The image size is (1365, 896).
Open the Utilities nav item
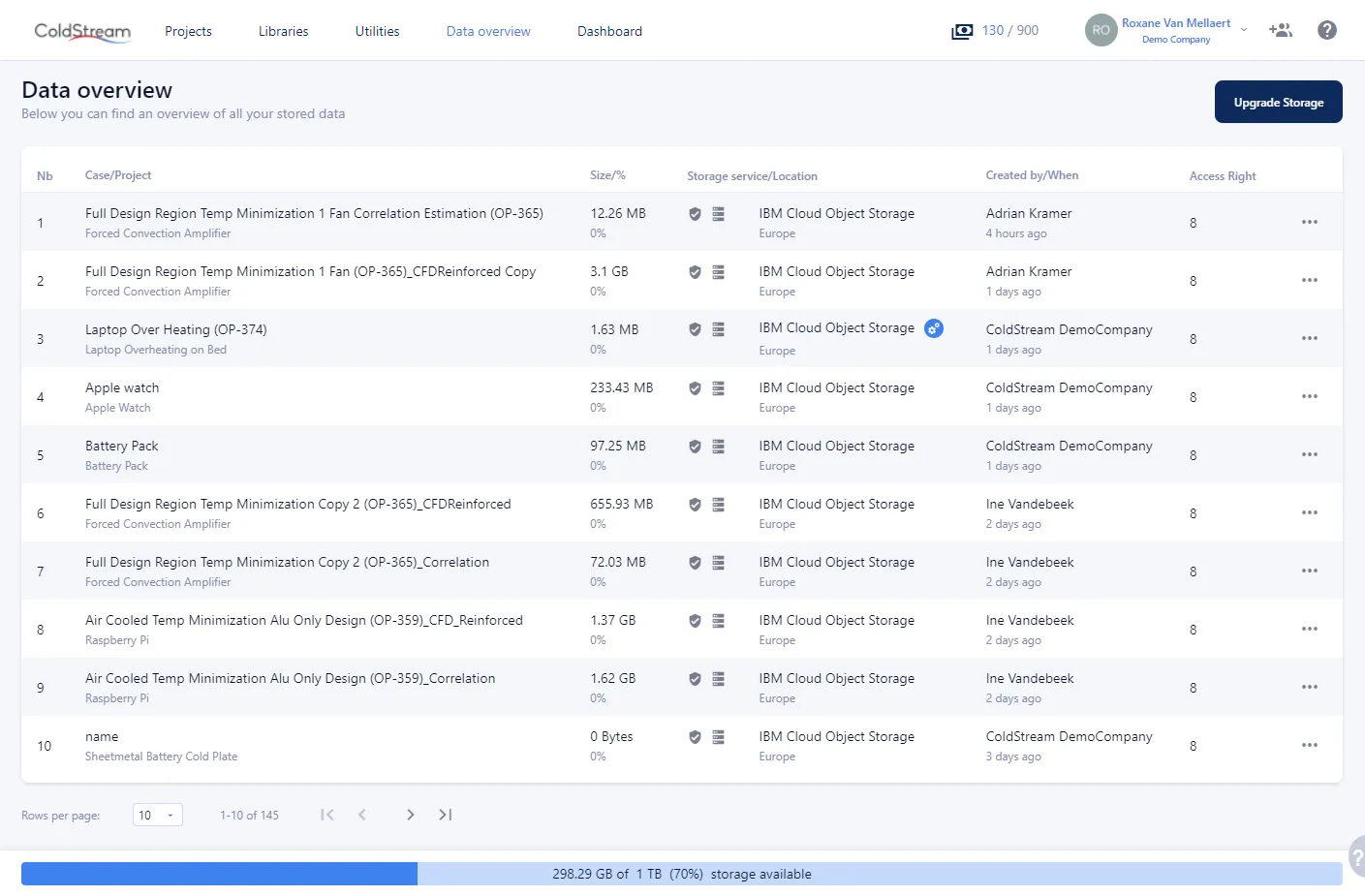pyautogui.click(x=377, y=31)
